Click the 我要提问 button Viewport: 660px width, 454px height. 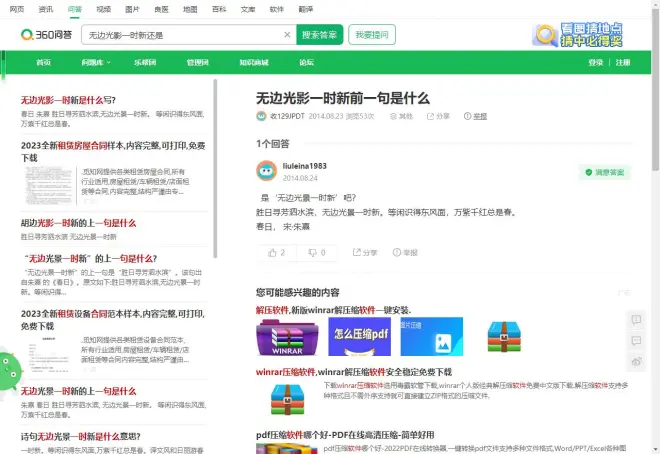click(x=374, y=34)
